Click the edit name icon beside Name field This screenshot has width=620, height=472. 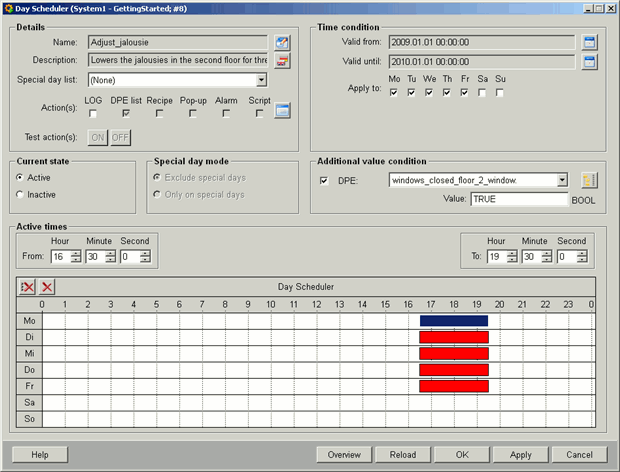[x=282, y=43]
